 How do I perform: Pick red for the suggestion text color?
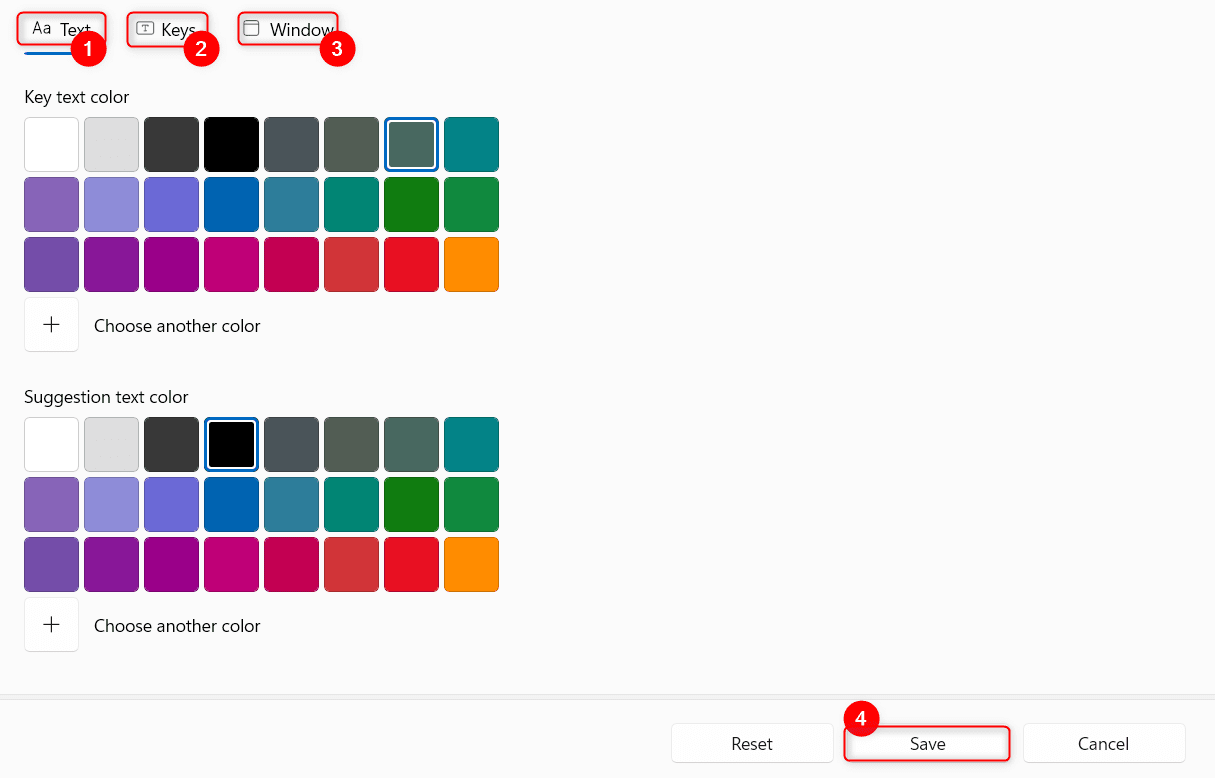click(411, 564)
